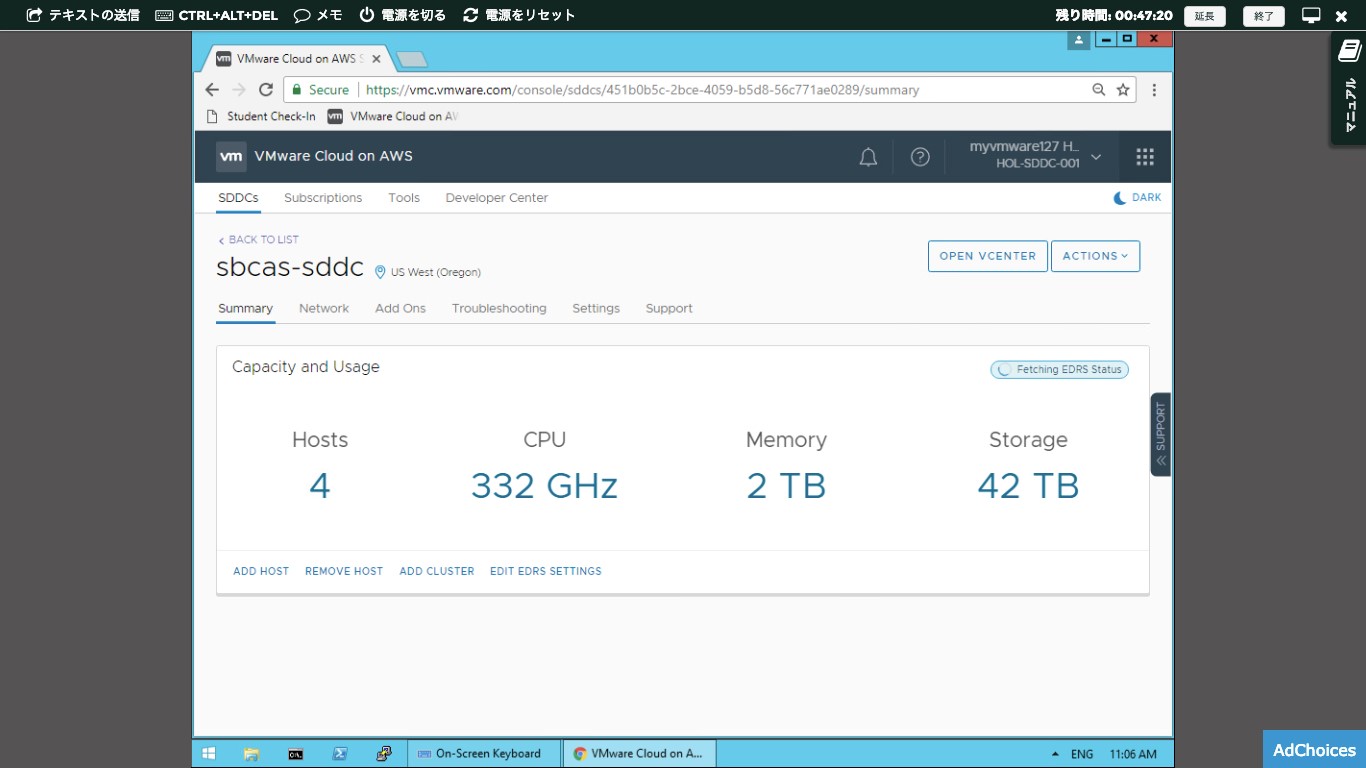Switch to the SDDCs tab

click(239, 198)
